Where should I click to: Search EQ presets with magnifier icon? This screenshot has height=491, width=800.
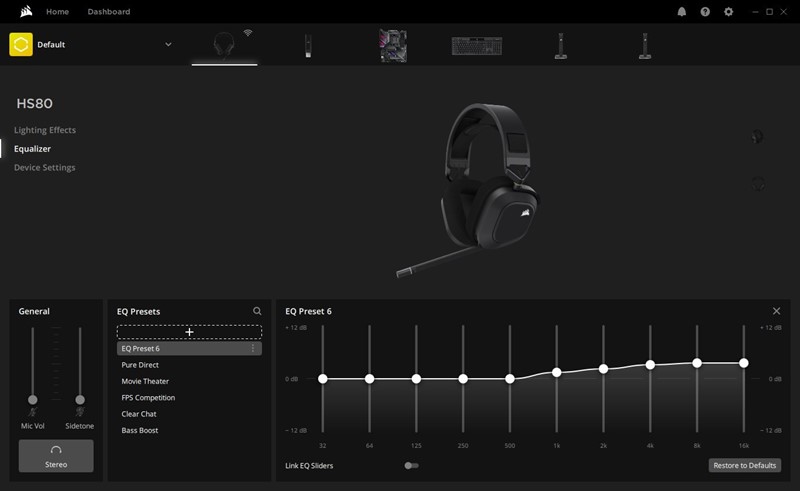[x=257, y=312]
